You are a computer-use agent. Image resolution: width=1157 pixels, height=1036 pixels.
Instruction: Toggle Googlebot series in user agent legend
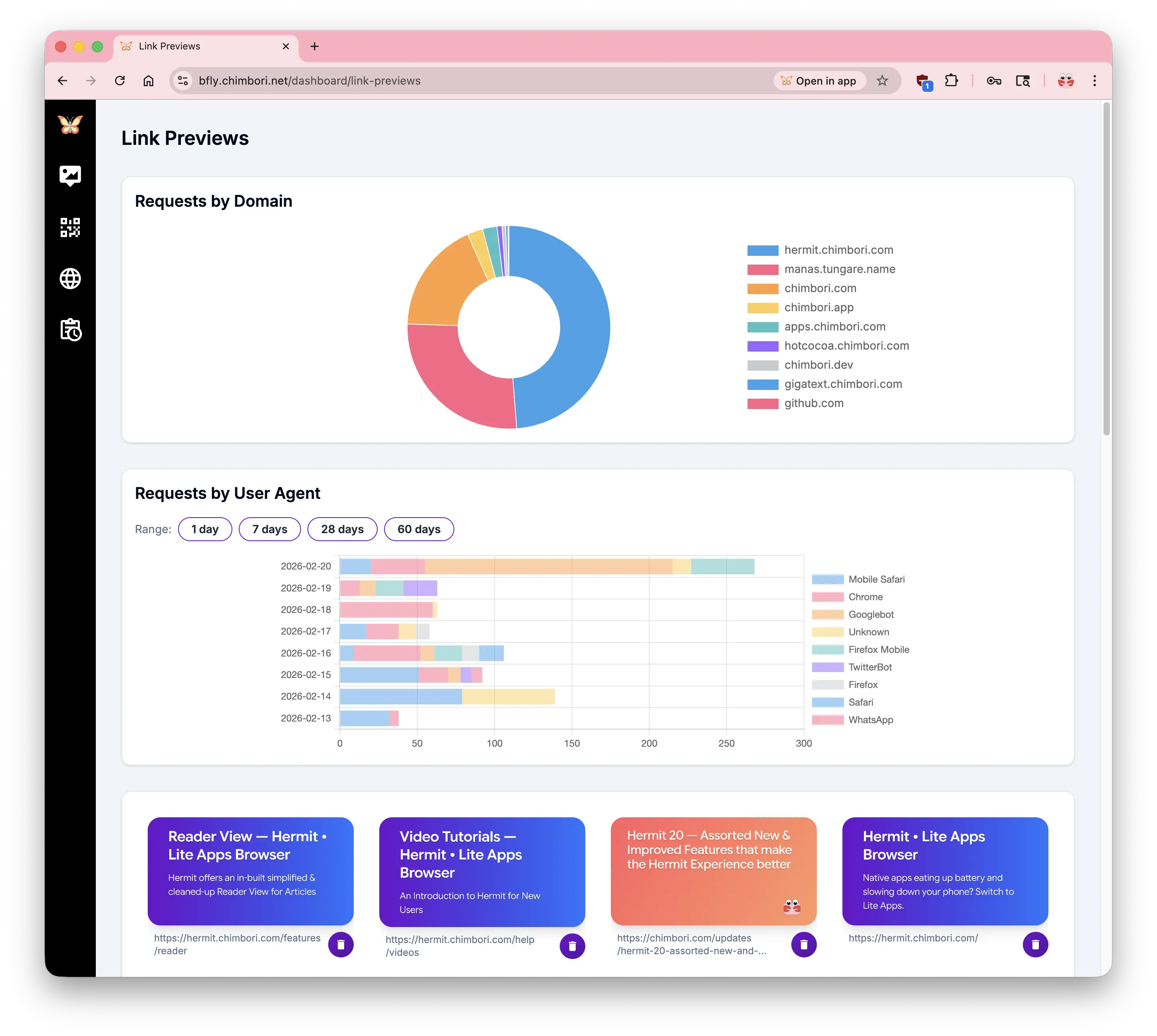pos(871,614)
